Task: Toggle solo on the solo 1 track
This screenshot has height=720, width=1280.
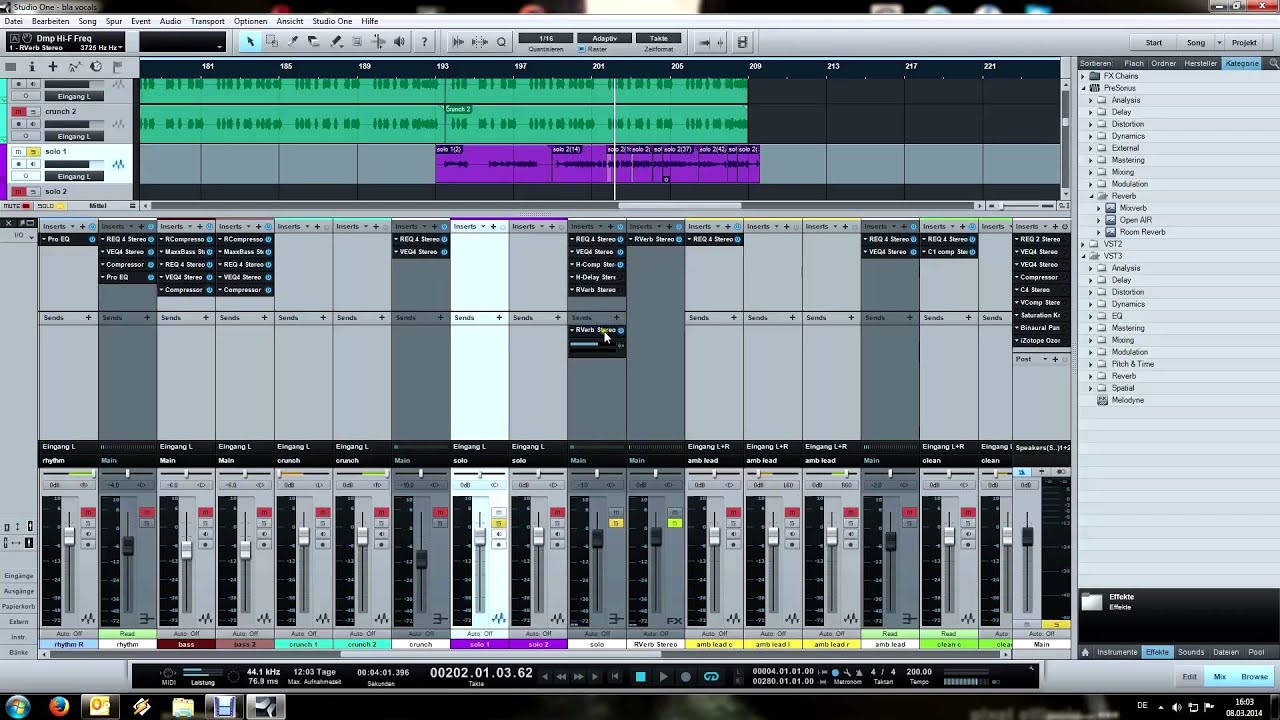Action: (x=32, y=152)
